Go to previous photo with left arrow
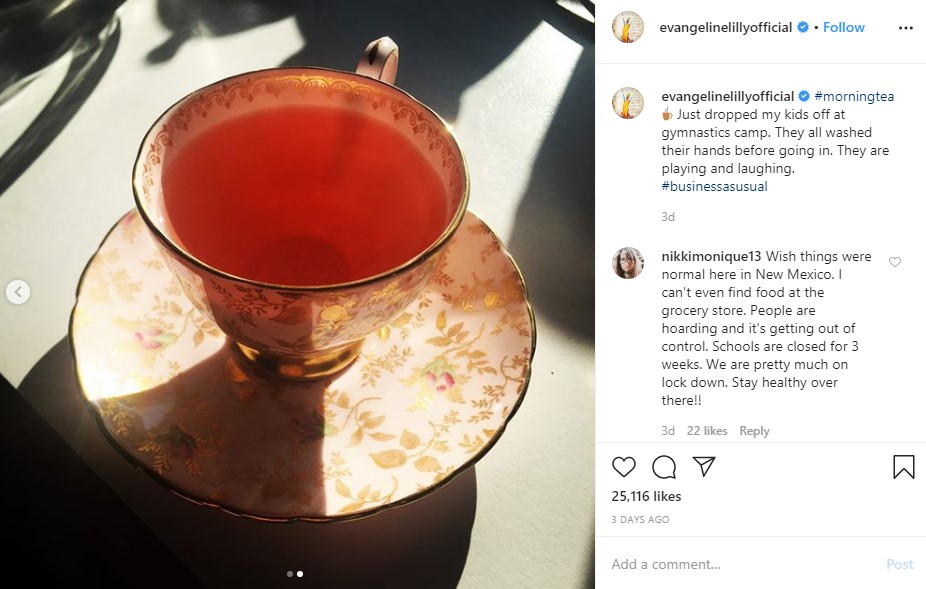926x589 pixels. pyautogui.click(x=18, y=292)
